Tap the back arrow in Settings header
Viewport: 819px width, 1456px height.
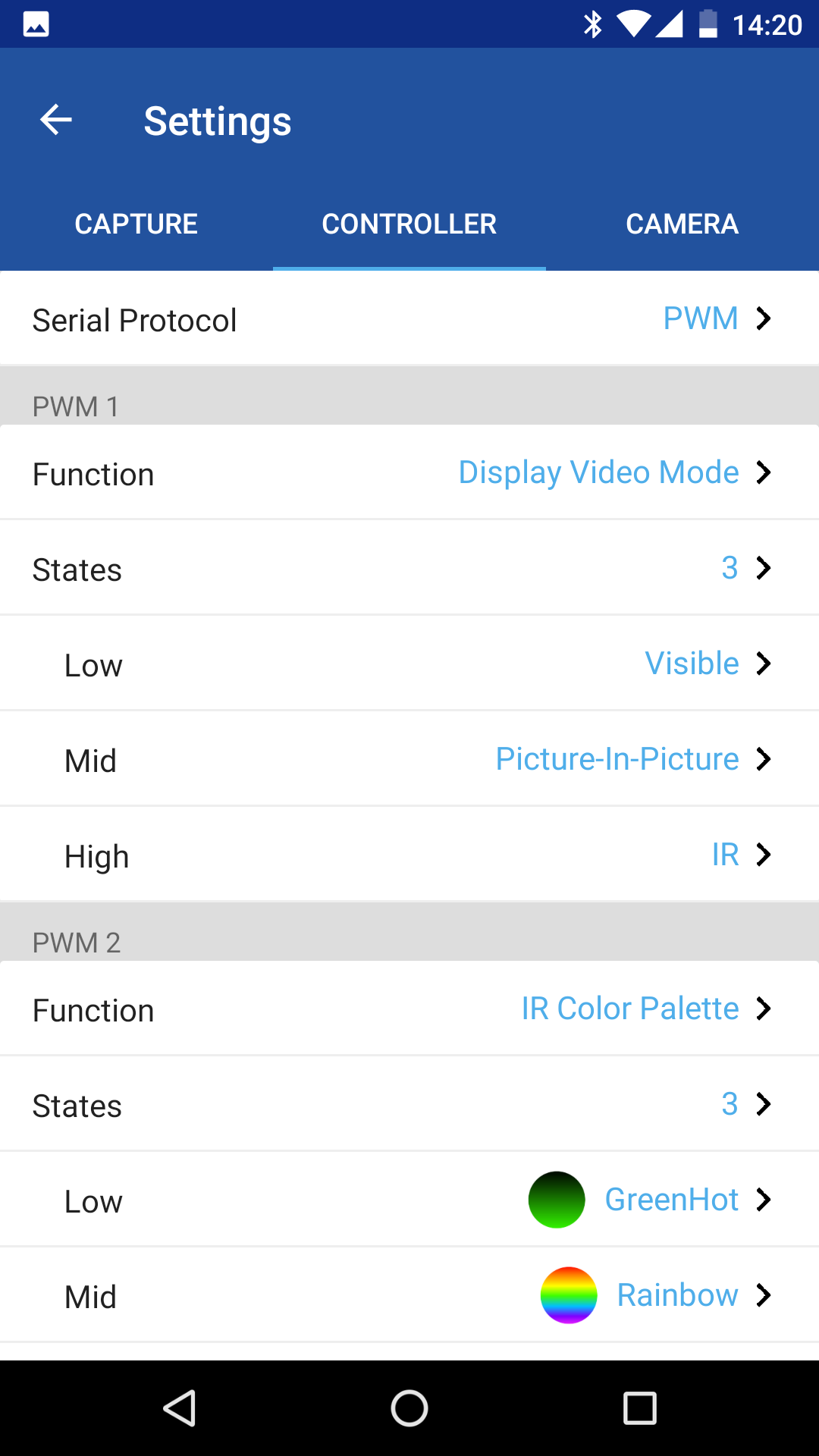(x=56, y=120)
